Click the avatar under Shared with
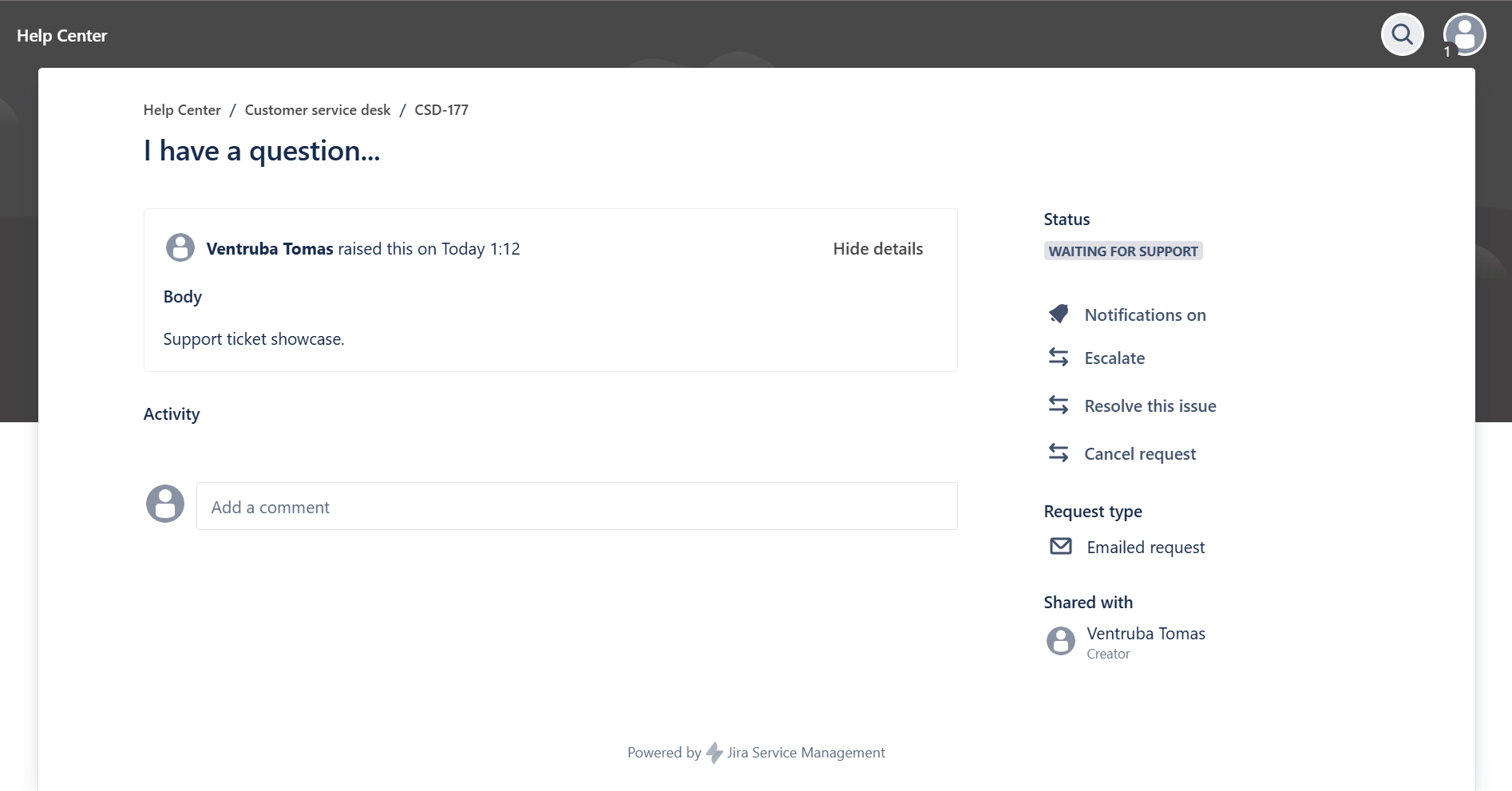Image resolution: width=1512 pixels, height=791 pixels. (x=1060, y=641)
